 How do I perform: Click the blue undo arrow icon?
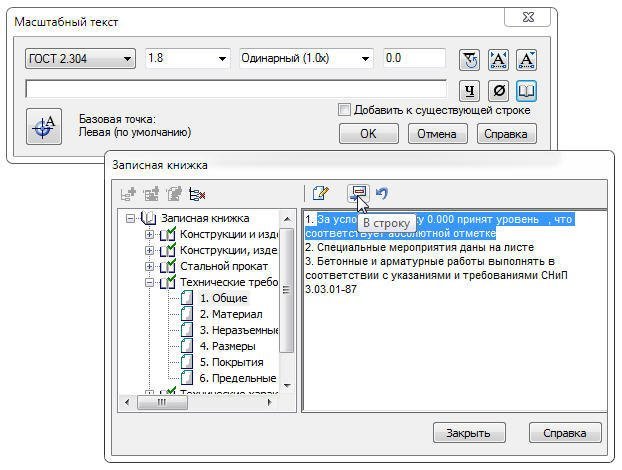pos(381,193)
